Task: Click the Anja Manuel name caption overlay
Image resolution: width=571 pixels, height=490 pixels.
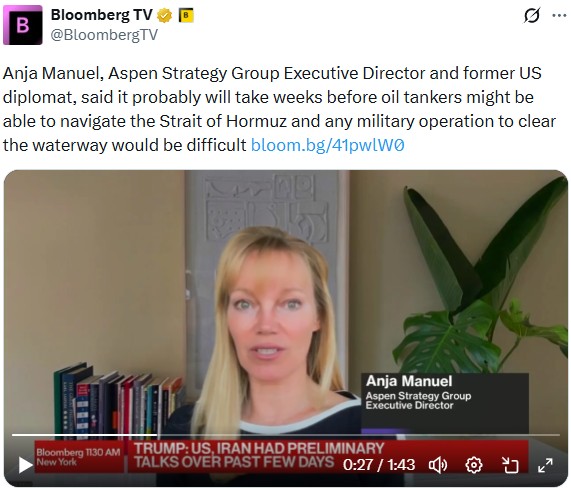Action: [x=409, y=381]
